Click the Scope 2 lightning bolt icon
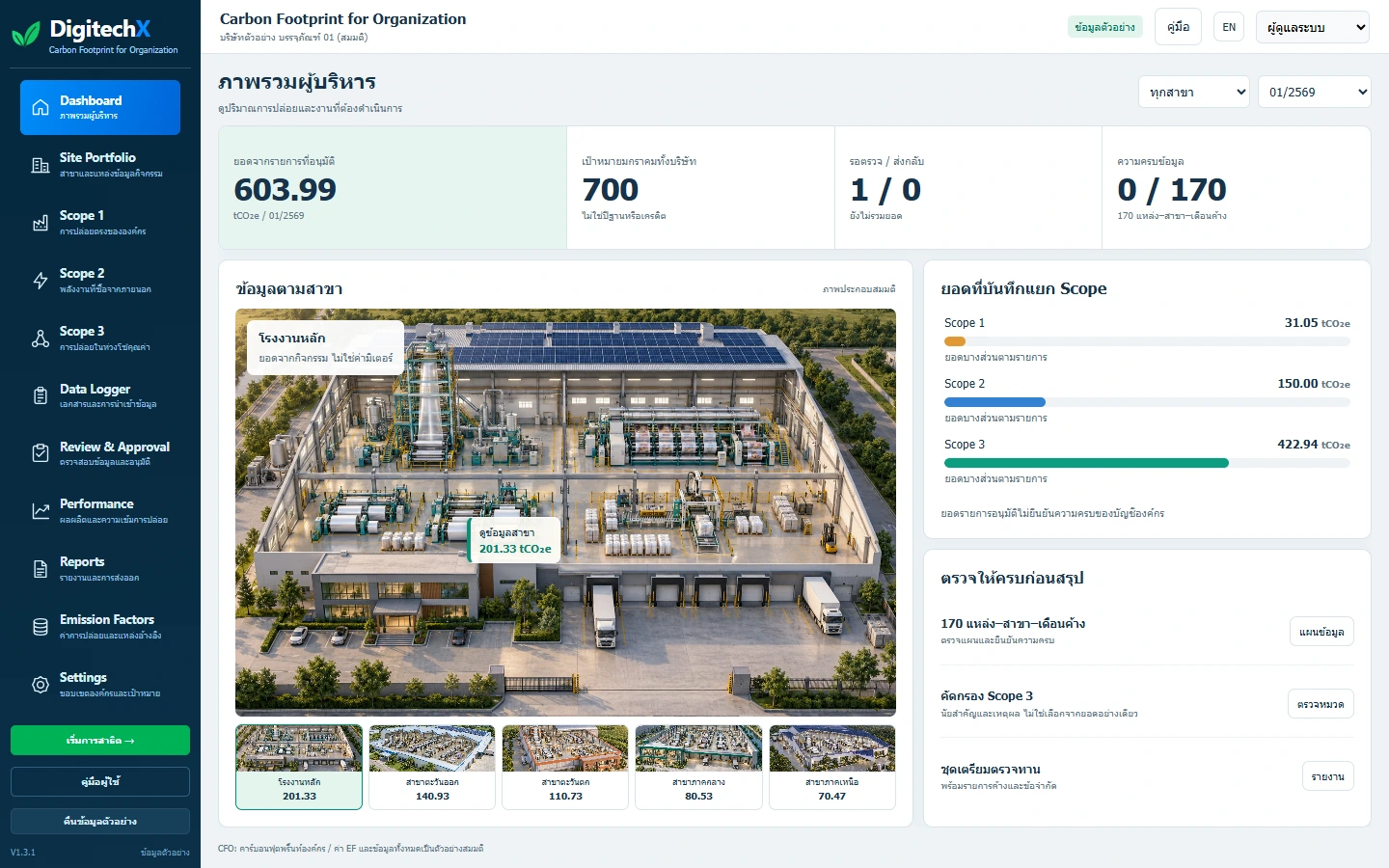The width and height of the screenshot is (1389, 868). 41,281
